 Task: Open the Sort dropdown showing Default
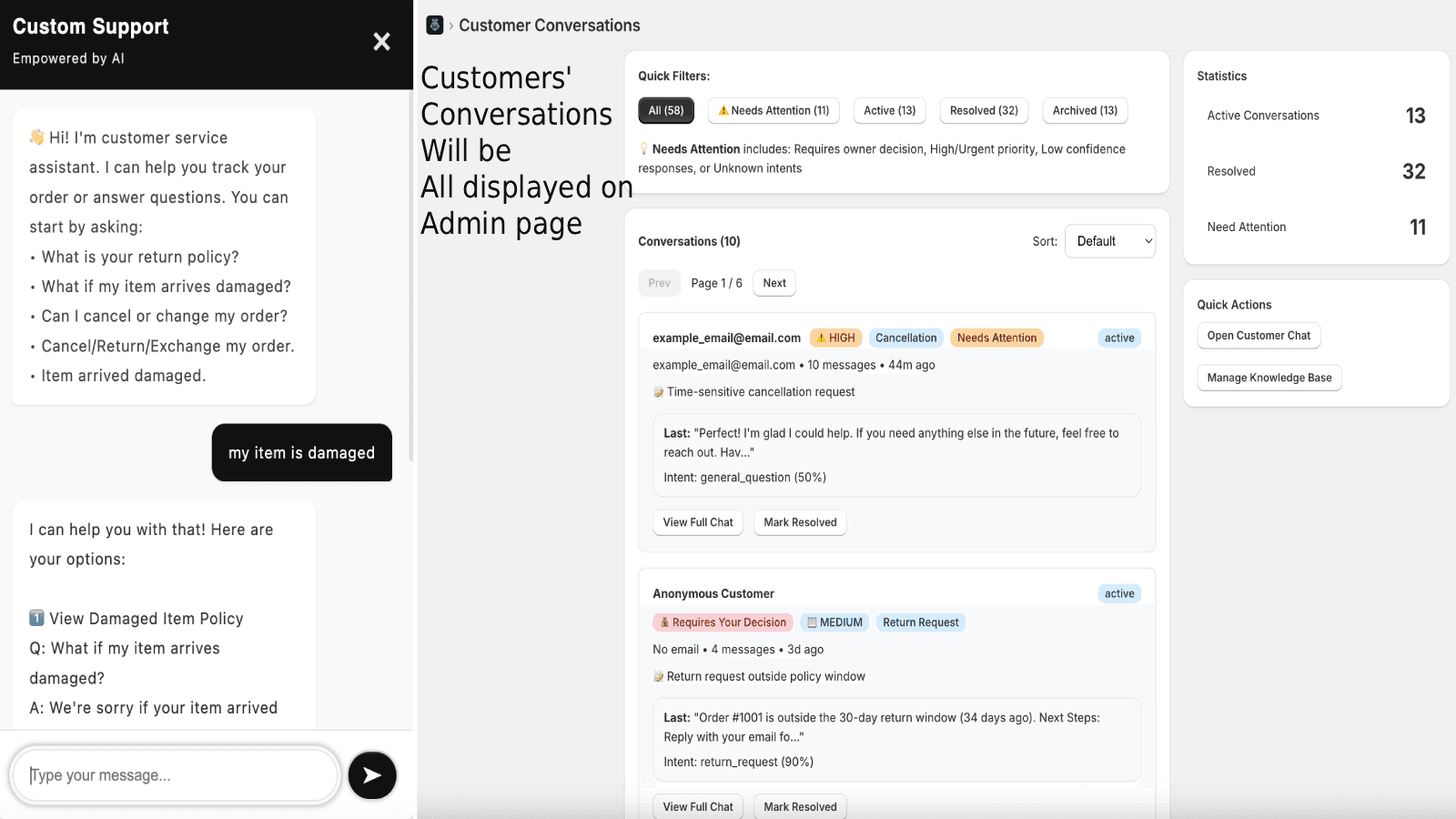(x=1110, y=240)
